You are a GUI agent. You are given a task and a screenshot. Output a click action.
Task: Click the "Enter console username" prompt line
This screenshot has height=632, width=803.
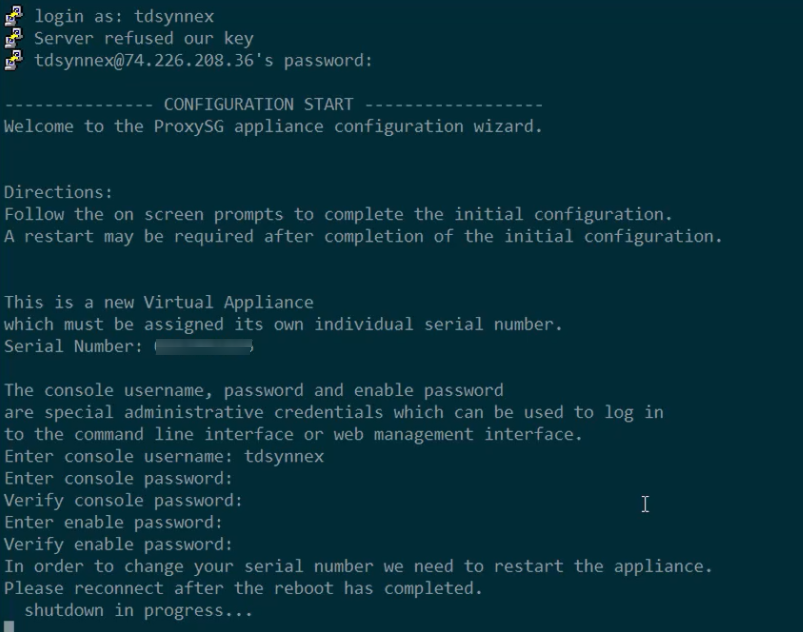(x=164, y=456)
